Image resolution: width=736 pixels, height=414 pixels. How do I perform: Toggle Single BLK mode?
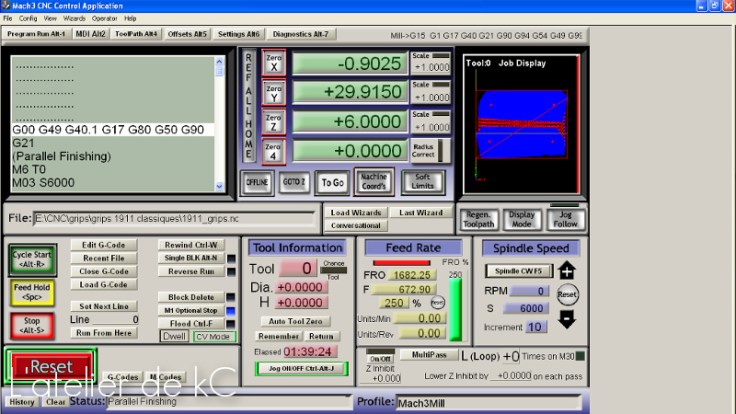[189, 258]
